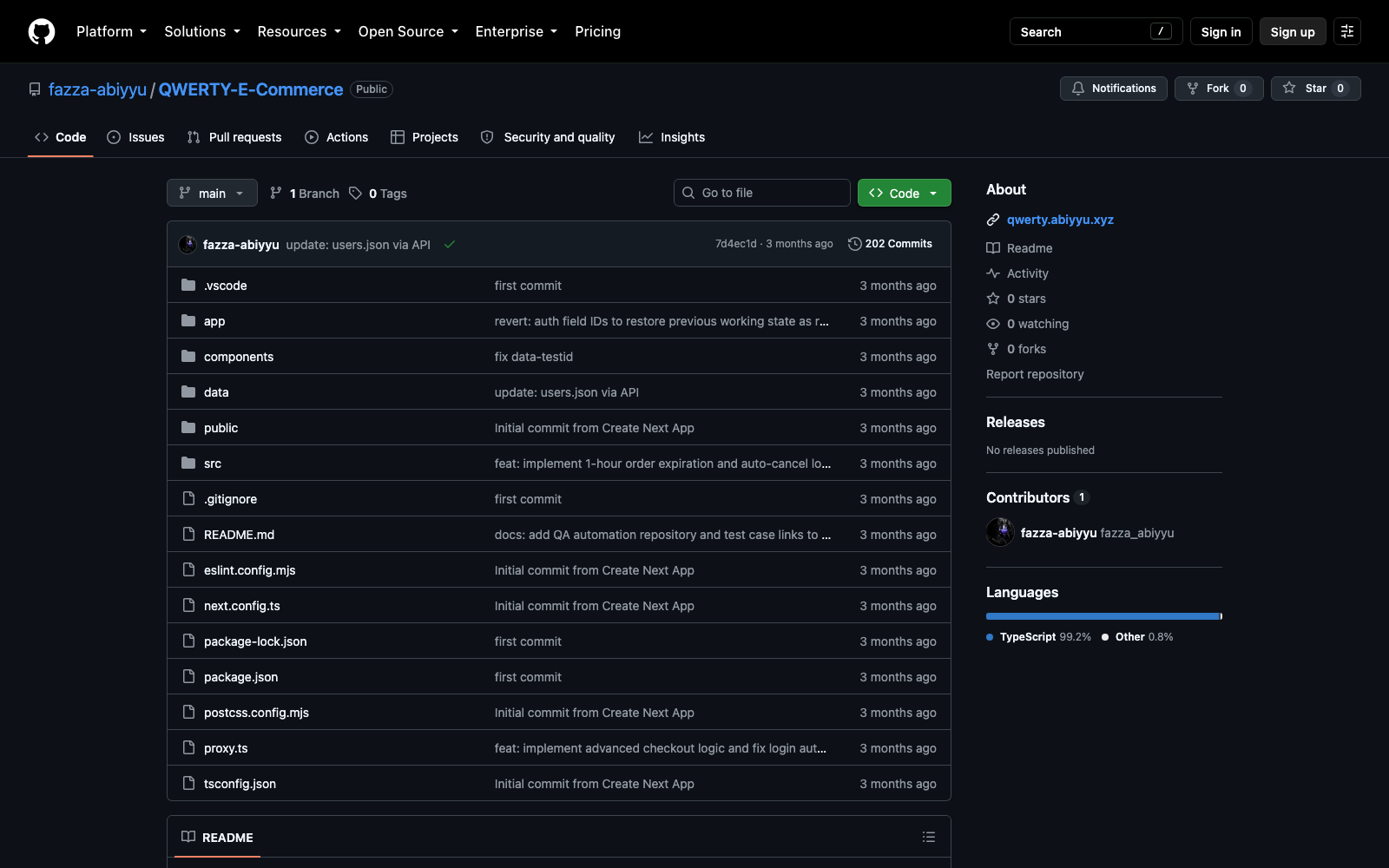
Task: Switch to the Projects tab
Action: tap(425, 137)
